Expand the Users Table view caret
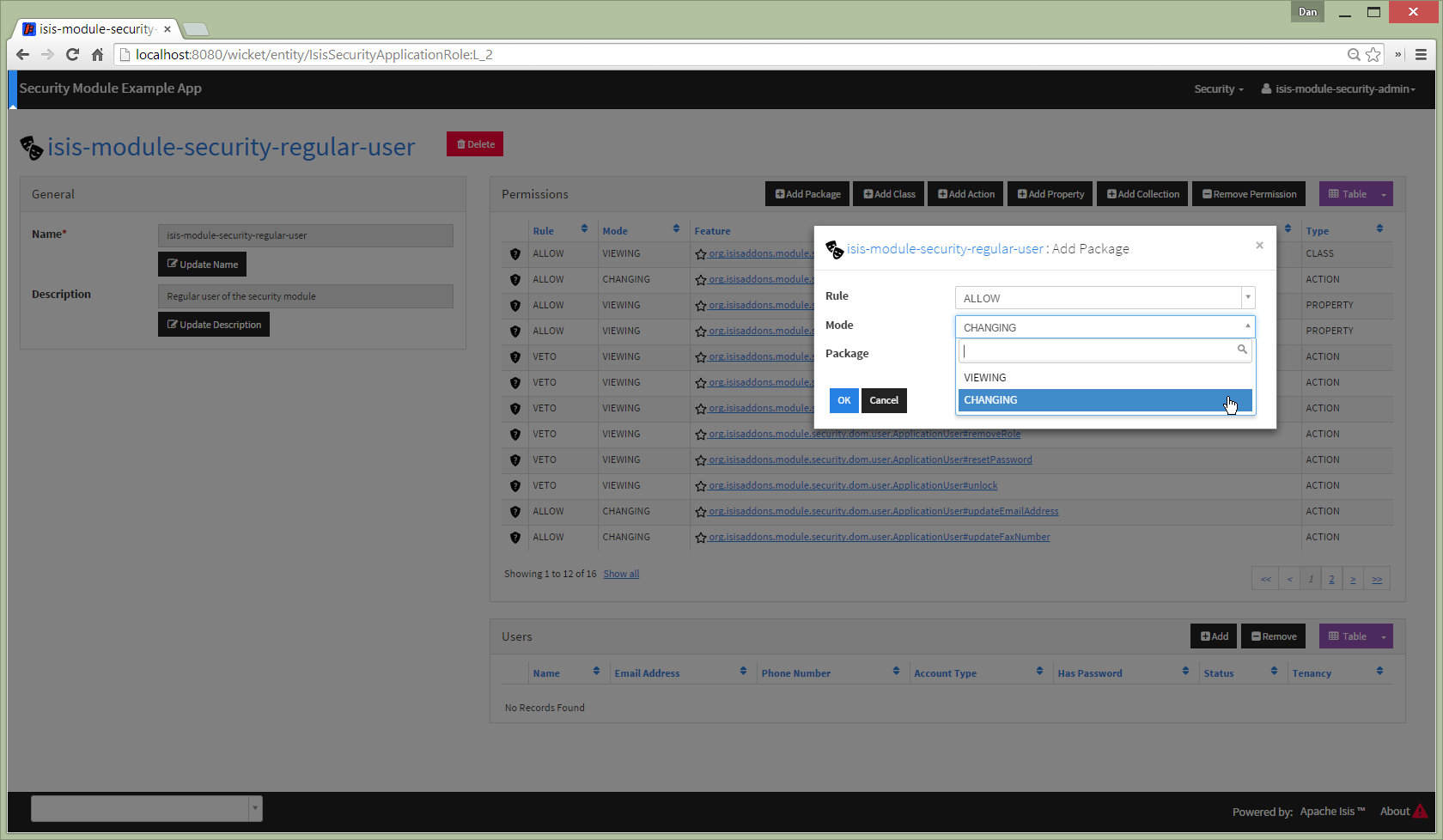 coord(1384,636)
